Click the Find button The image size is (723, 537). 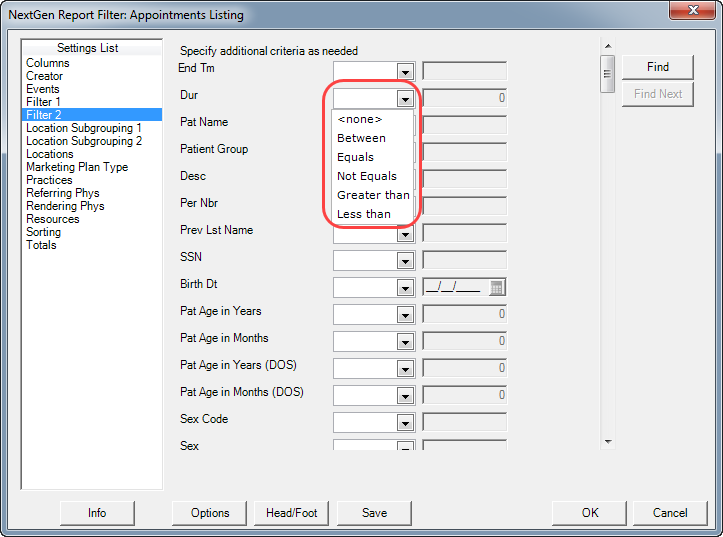click(x=658, y=67)
